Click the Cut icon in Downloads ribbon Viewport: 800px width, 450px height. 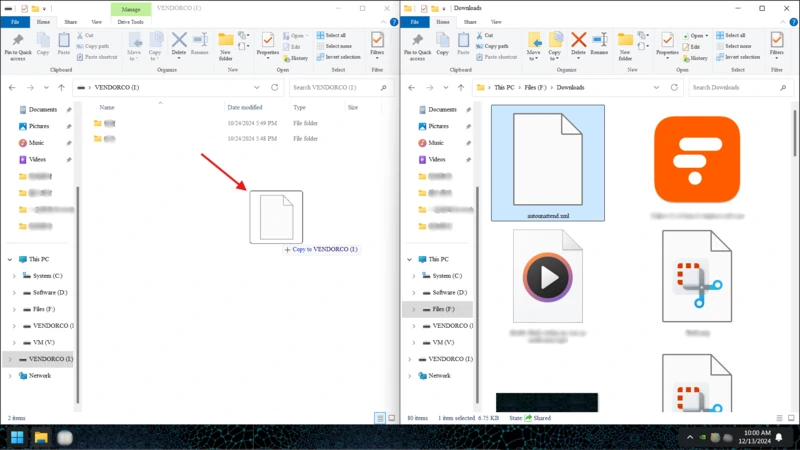[489, 35]
